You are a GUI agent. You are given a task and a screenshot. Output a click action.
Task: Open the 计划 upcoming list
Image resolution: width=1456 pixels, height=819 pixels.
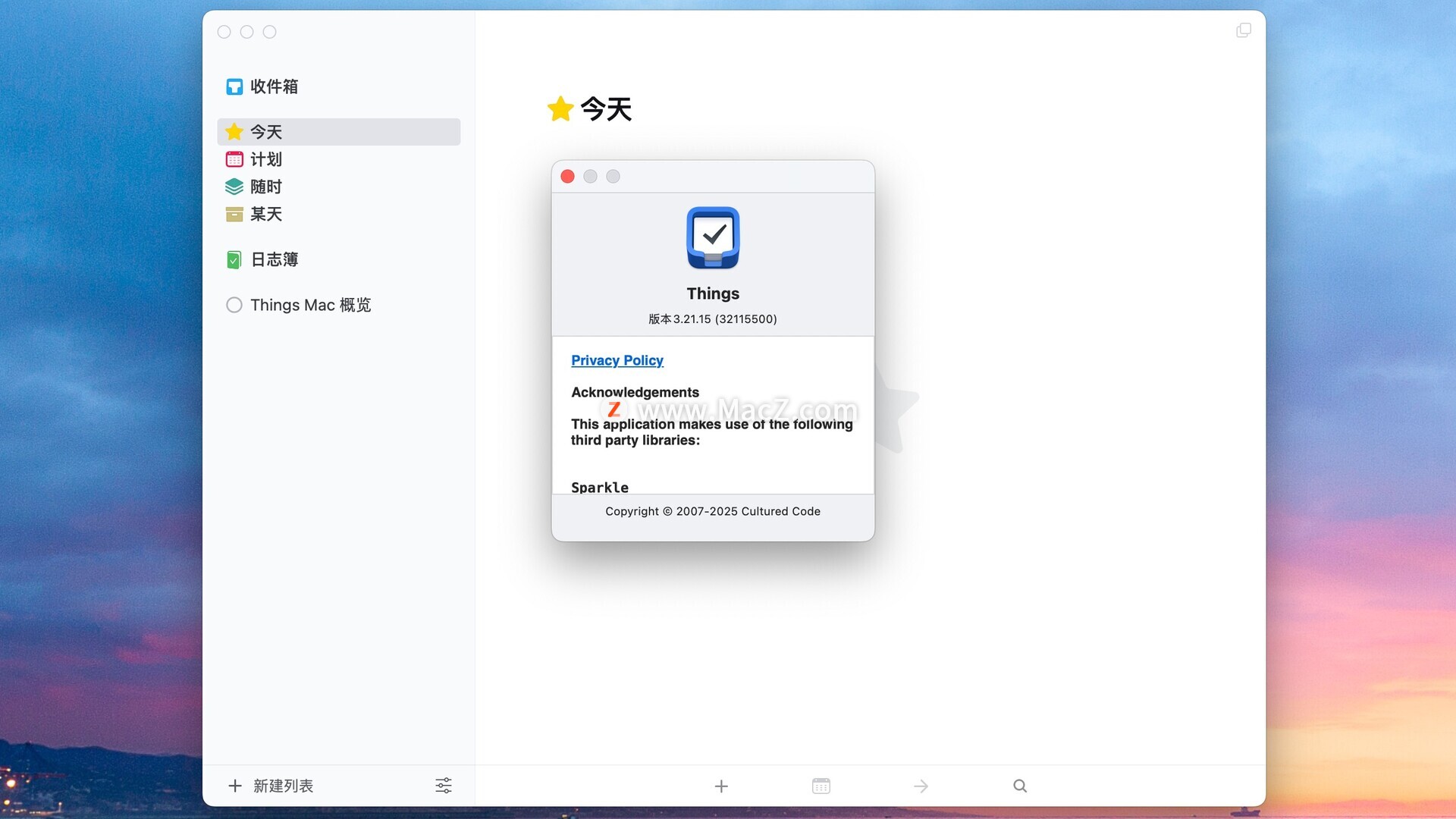tap(338, 159)
